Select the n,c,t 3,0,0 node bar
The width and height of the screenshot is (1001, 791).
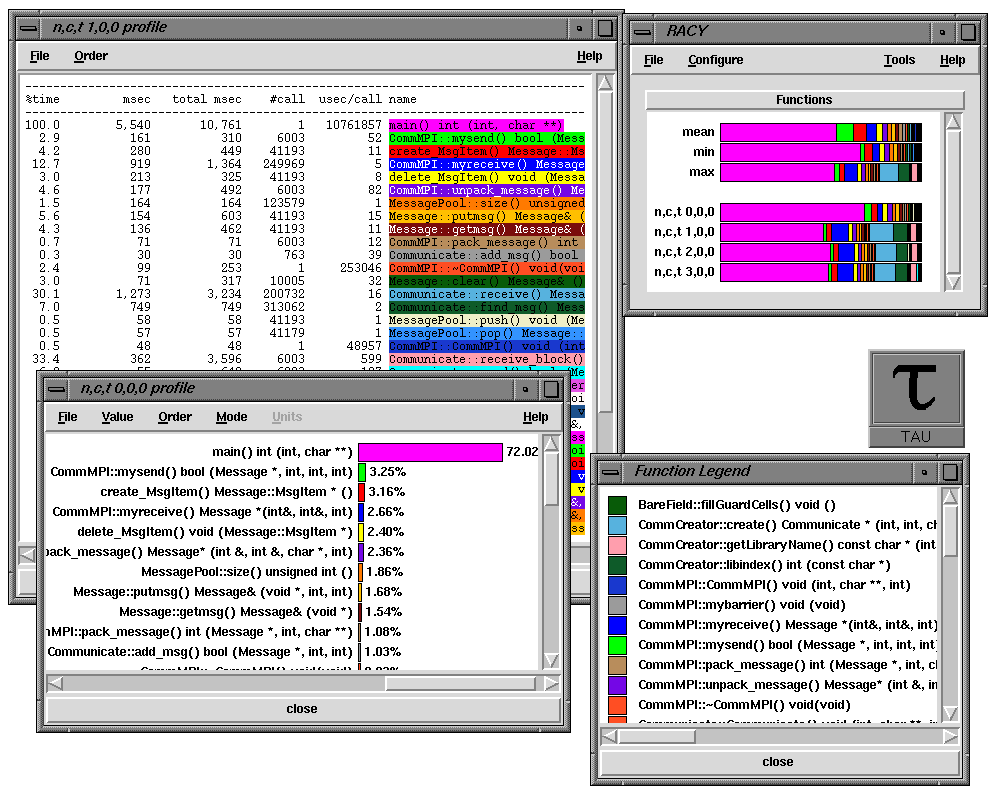tap(821, 272)
